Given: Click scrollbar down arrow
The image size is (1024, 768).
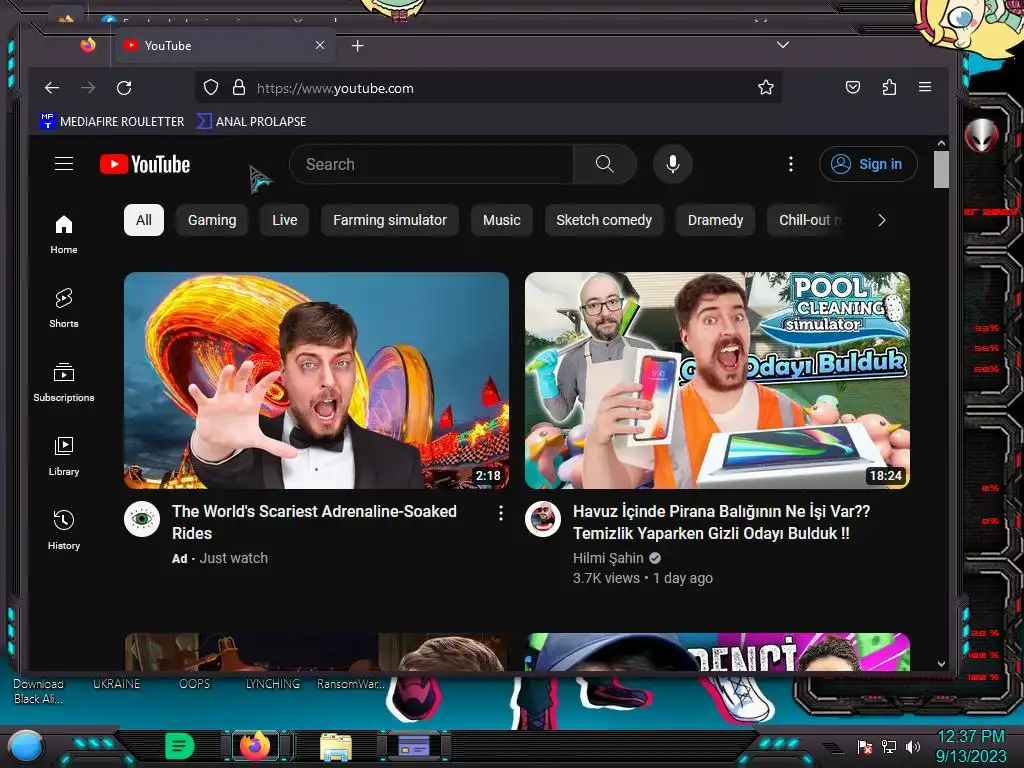Looking at the screenshot, I should coord(941,664).
